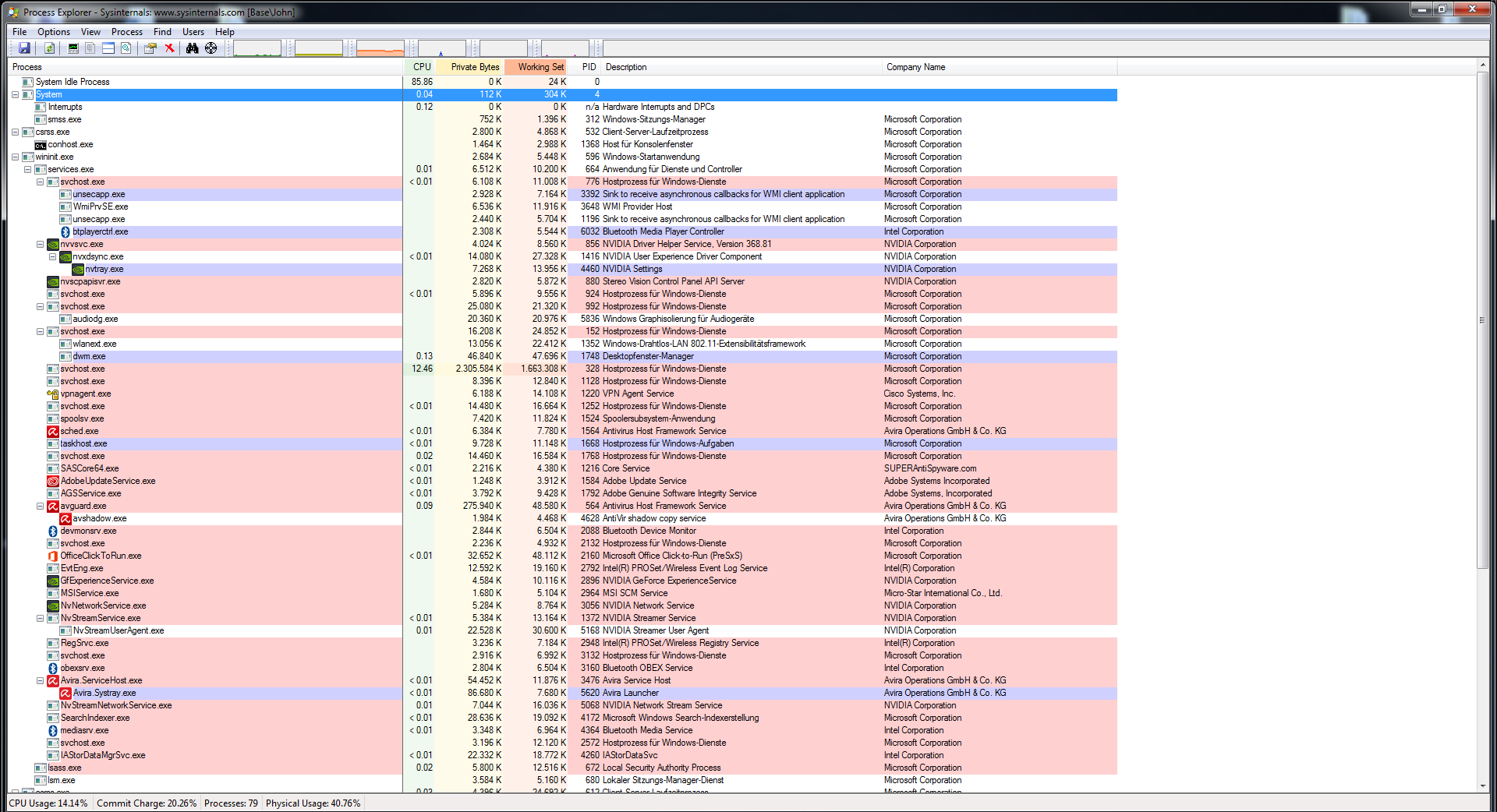Toggle the Show Lower Pane toolbar icon
Image resolution: width=1497 pixels, height=812 pixels.
pos(108,48)
